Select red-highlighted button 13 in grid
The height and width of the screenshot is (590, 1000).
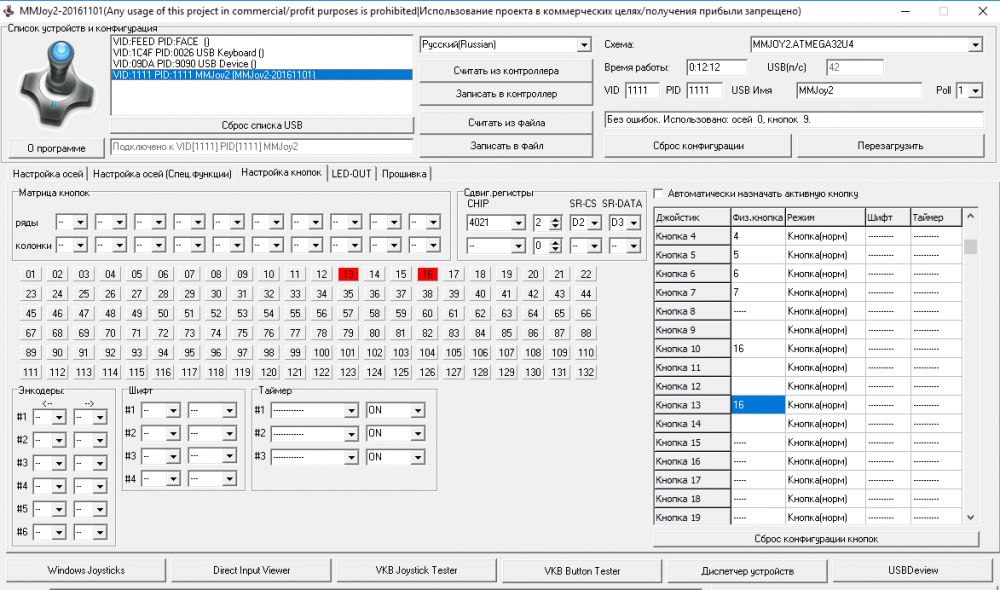(347, 274)
